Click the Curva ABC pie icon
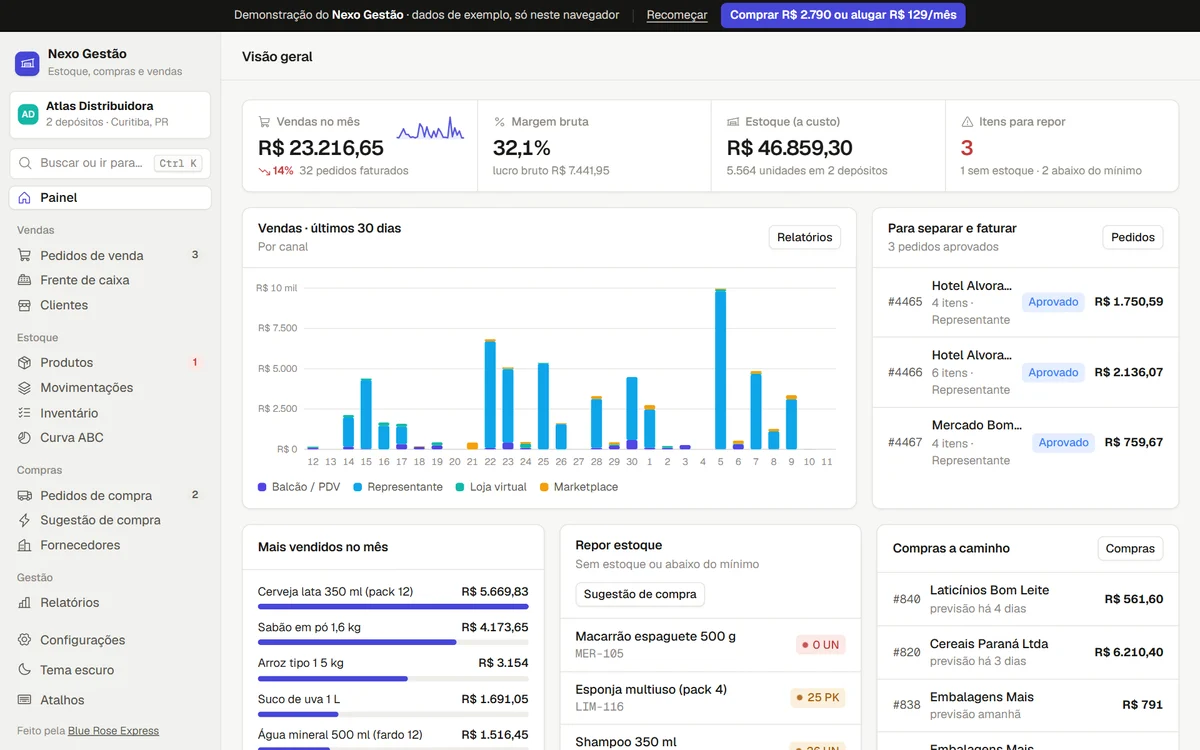Screen dimensions: 1200x750 point(25,437)
